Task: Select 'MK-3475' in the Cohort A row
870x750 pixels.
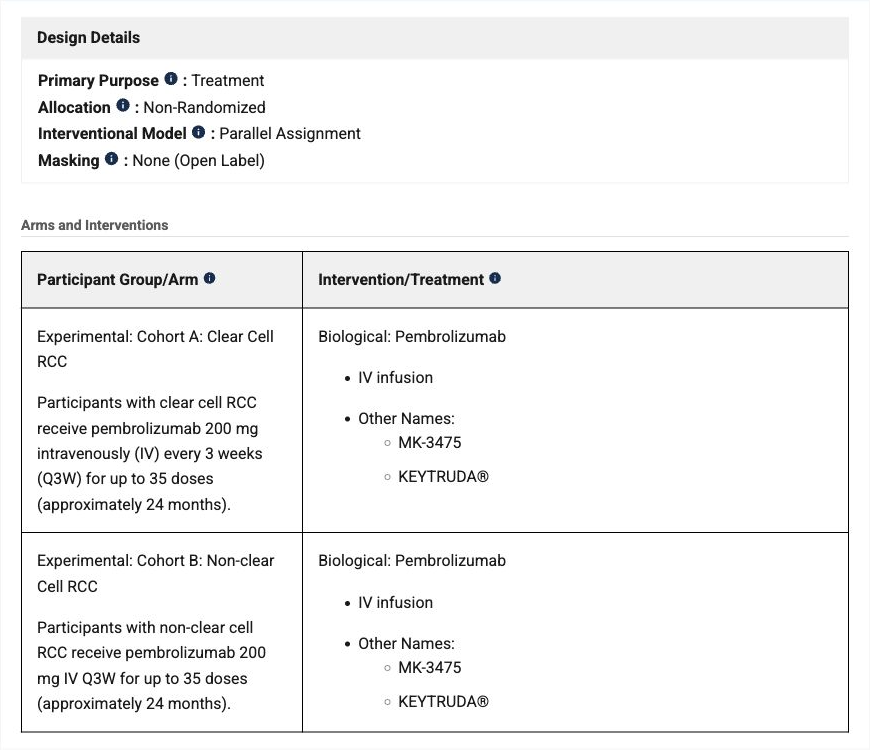Action: [x=429, y=443]
